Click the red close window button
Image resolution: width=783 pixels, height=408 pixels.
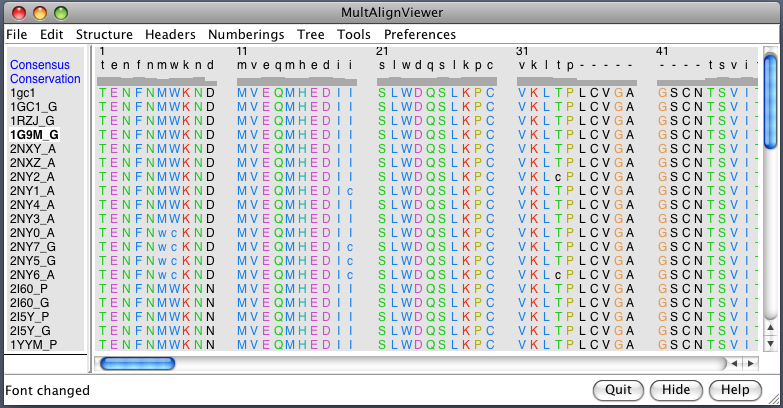[19, 13]
